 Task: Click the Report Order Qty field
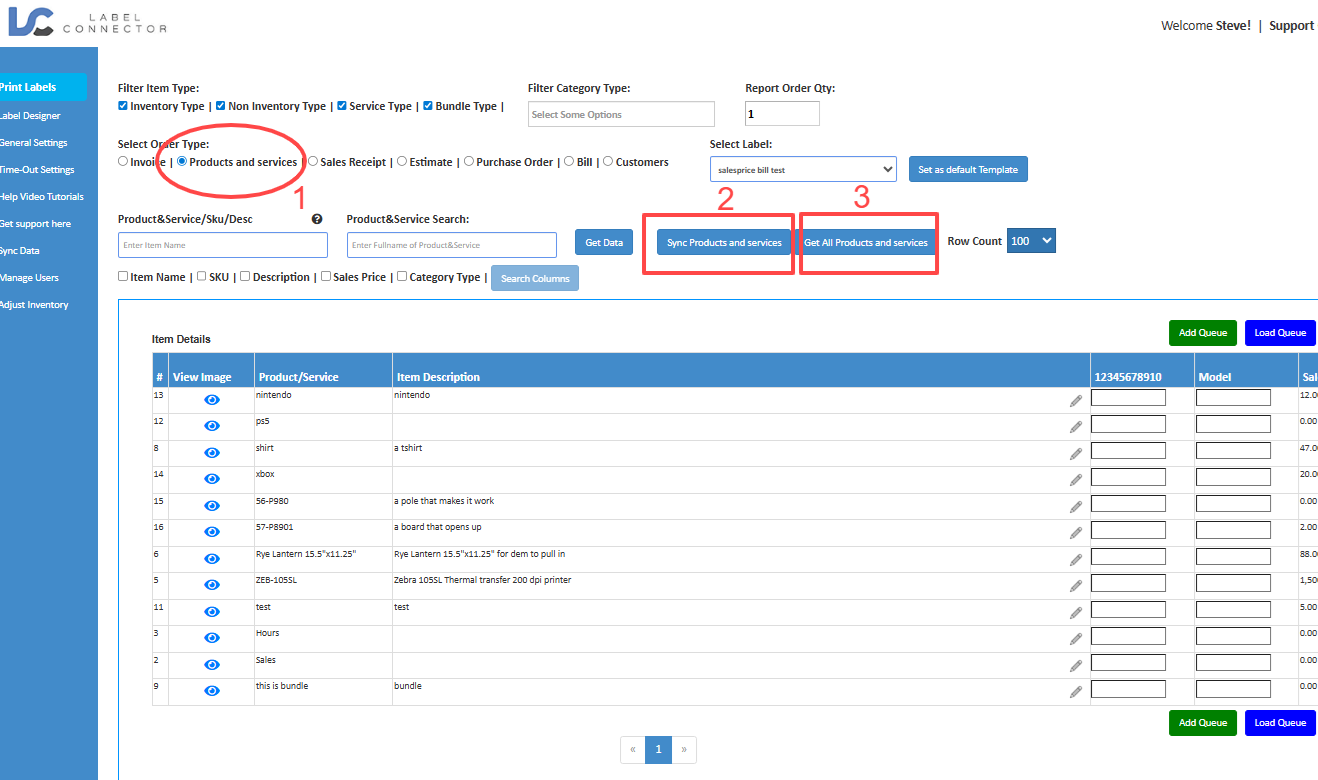pos(782,114)
